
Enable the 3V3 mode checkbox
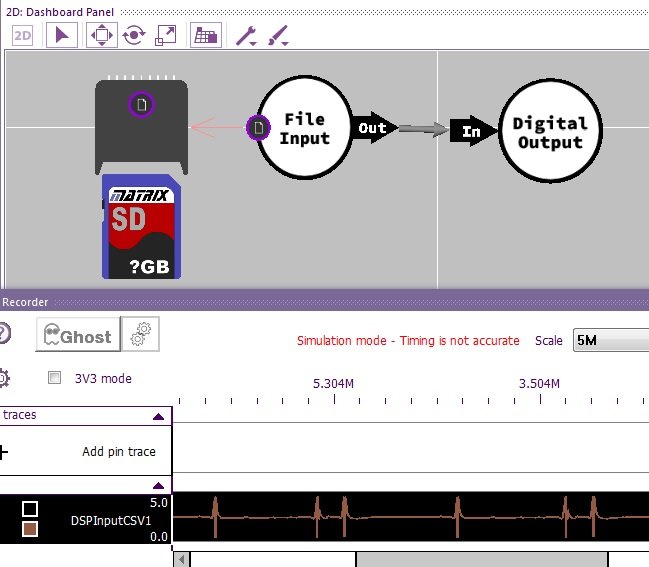point(55,379)
